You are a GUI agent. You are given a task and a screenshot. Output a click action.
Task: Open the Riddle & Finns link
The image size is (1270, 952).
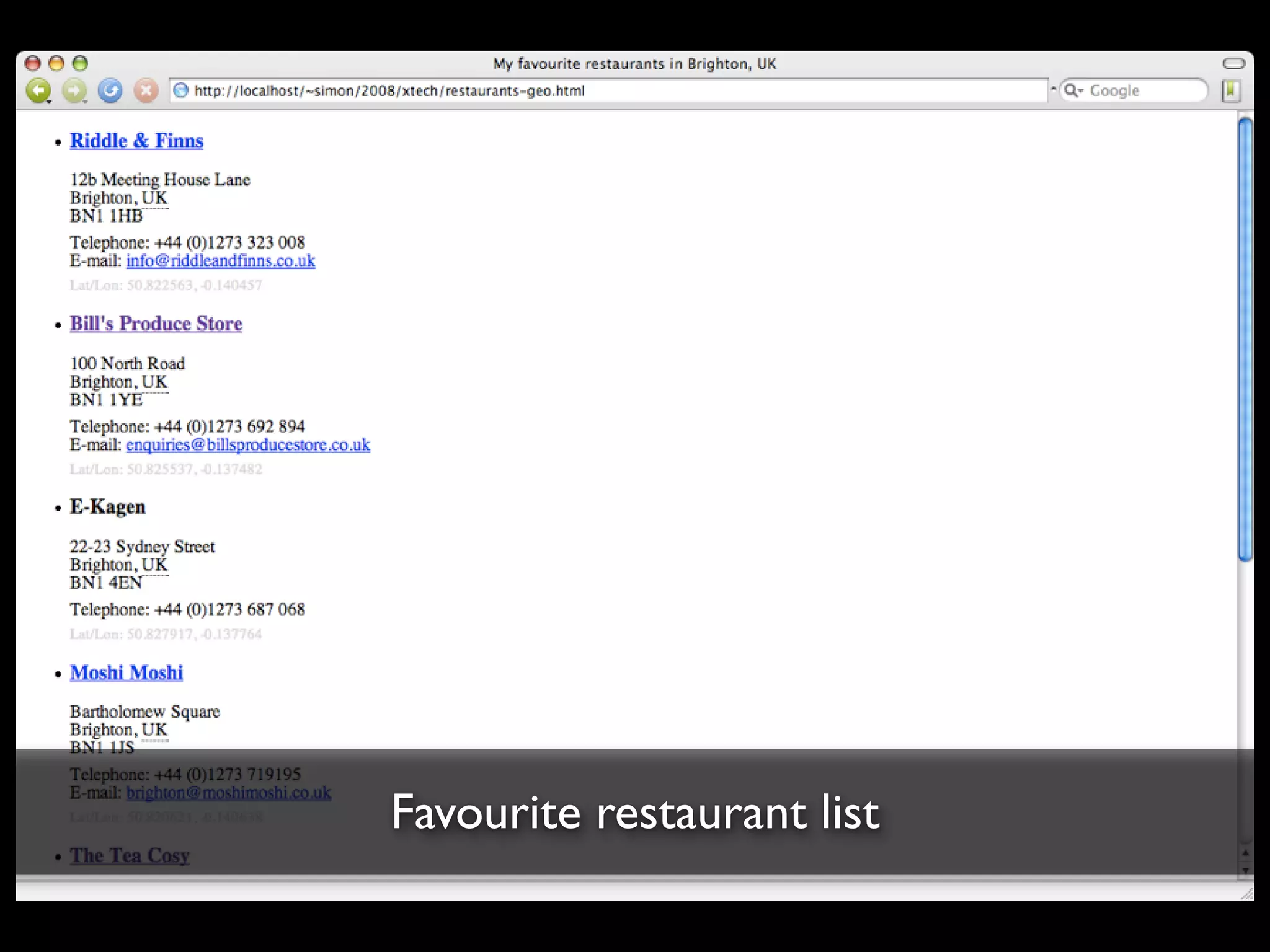point(136,141)
